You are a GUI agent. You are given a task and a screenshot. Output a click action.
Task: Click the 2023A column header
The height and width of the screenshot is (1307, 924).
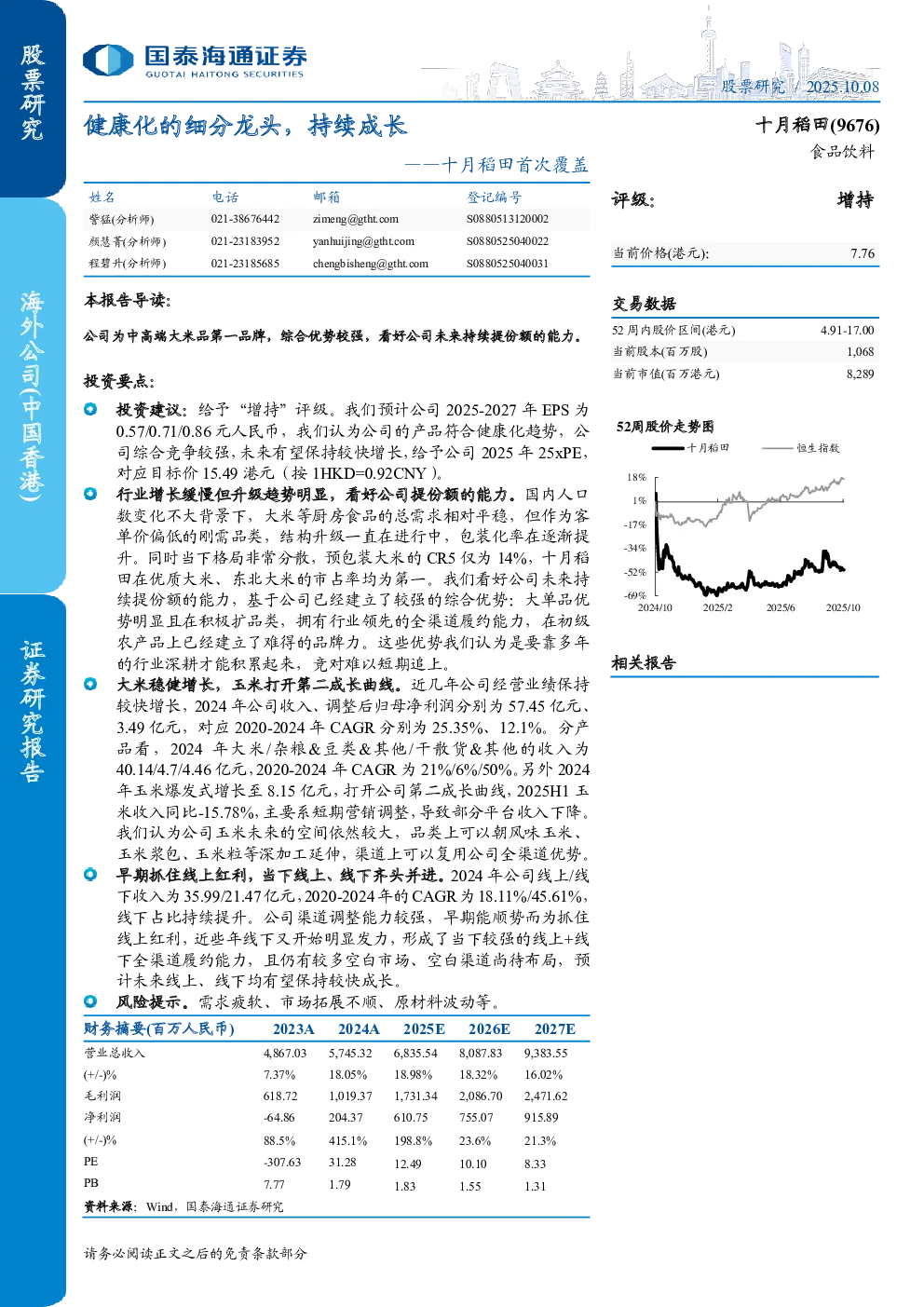coord(293,1028)
